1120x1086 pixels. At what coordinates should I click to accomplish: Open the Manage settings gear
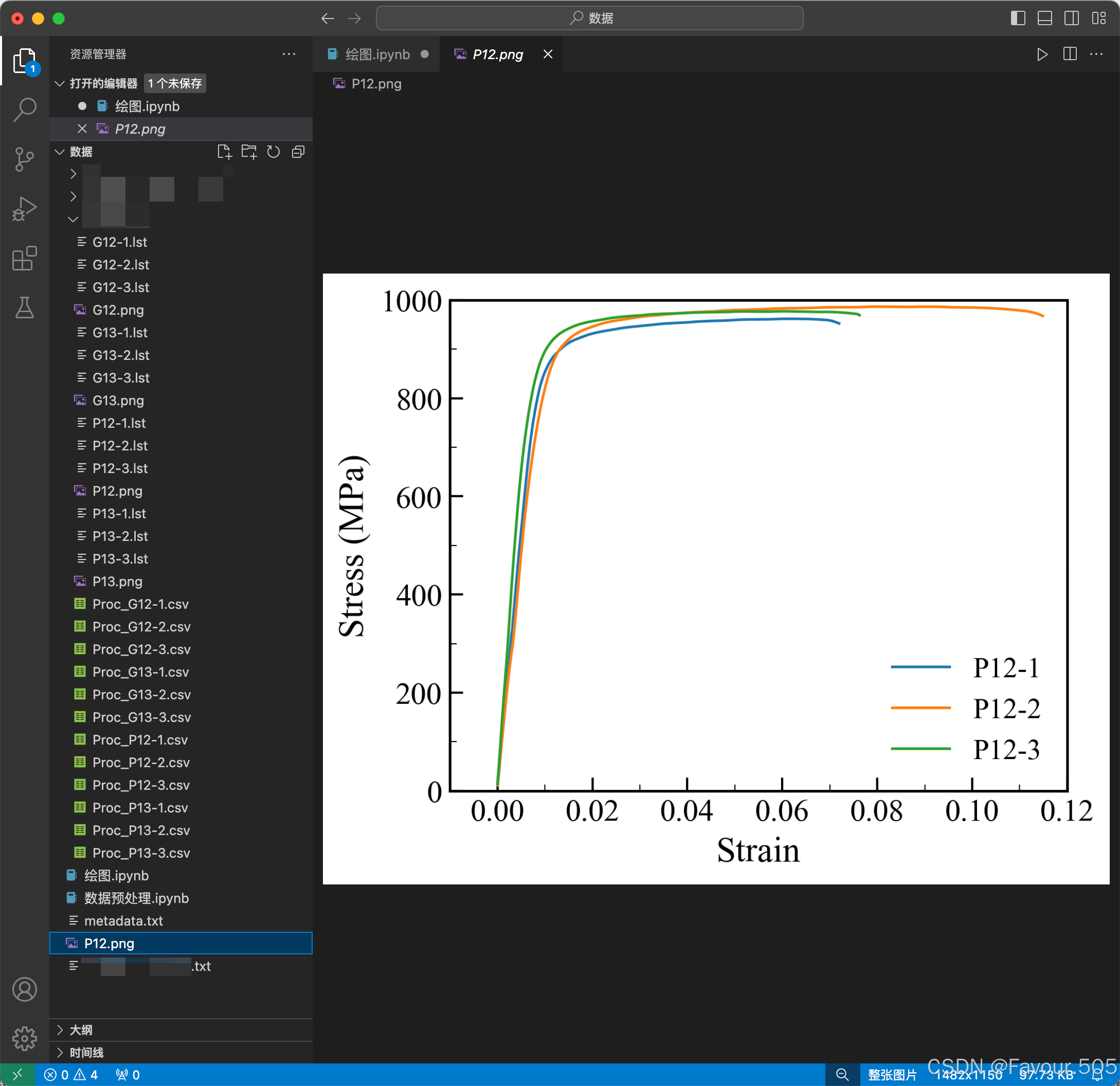pos(25,1038)
